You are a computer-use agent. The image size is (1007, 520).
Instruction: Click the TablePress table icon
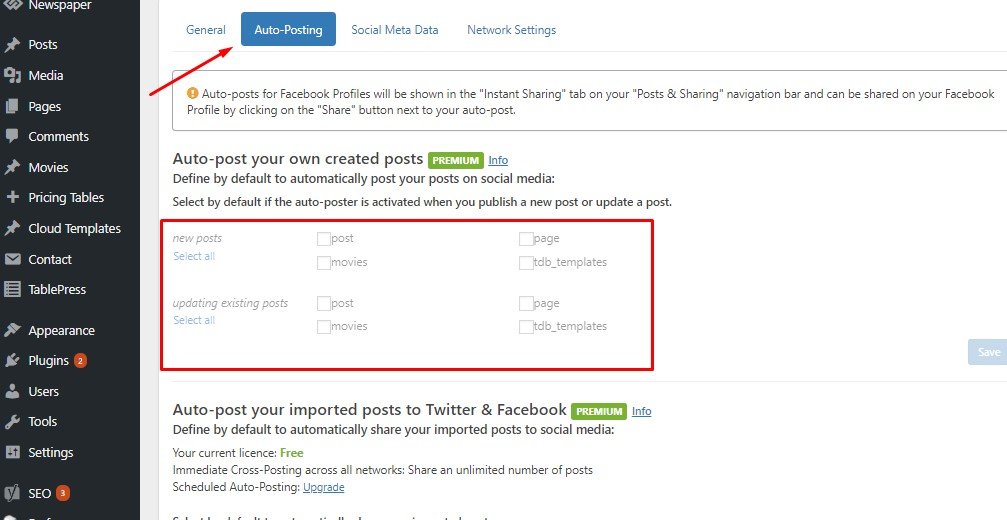[x=12, y=289]
